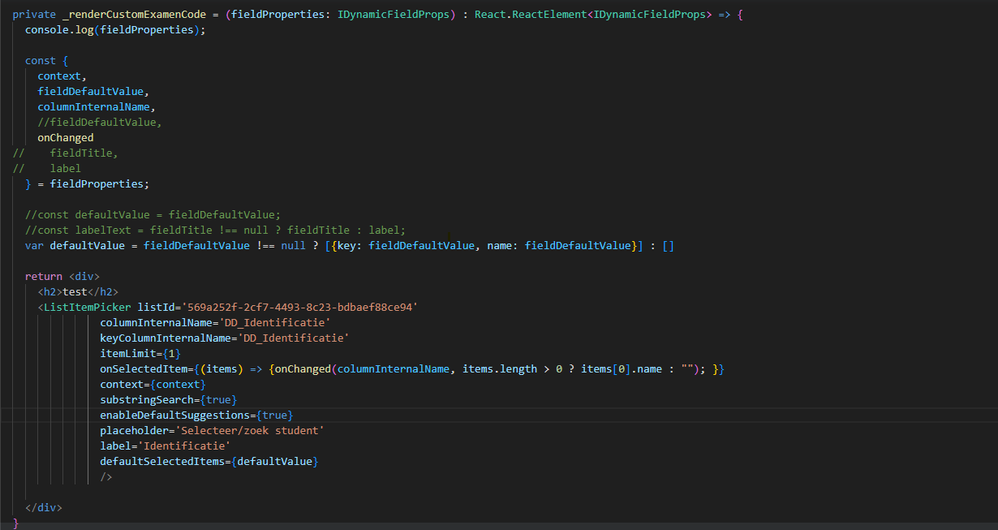Click the substringSearch={true} attribute
Image resolution: width=998 pixels, height=530 pixels.
(168, 400)
